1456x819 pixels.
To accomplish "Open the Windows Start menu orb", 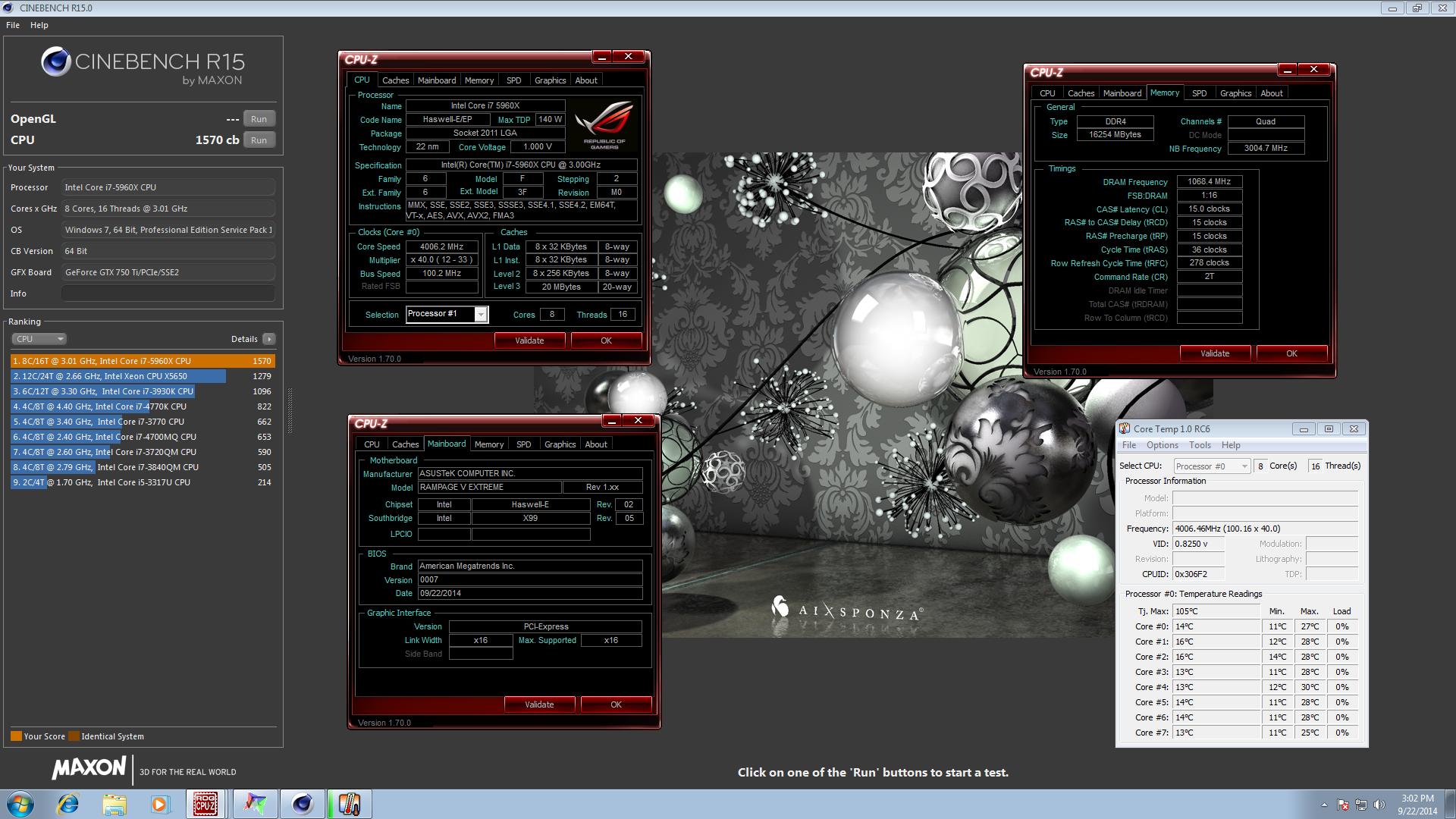I will point(20,804).
